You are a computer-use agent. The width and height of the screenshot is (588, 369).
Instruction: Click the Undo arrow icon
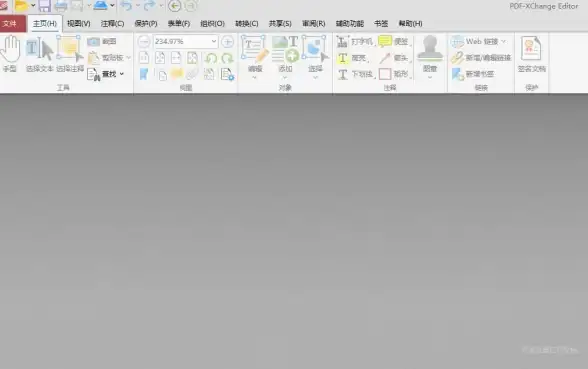126,6
